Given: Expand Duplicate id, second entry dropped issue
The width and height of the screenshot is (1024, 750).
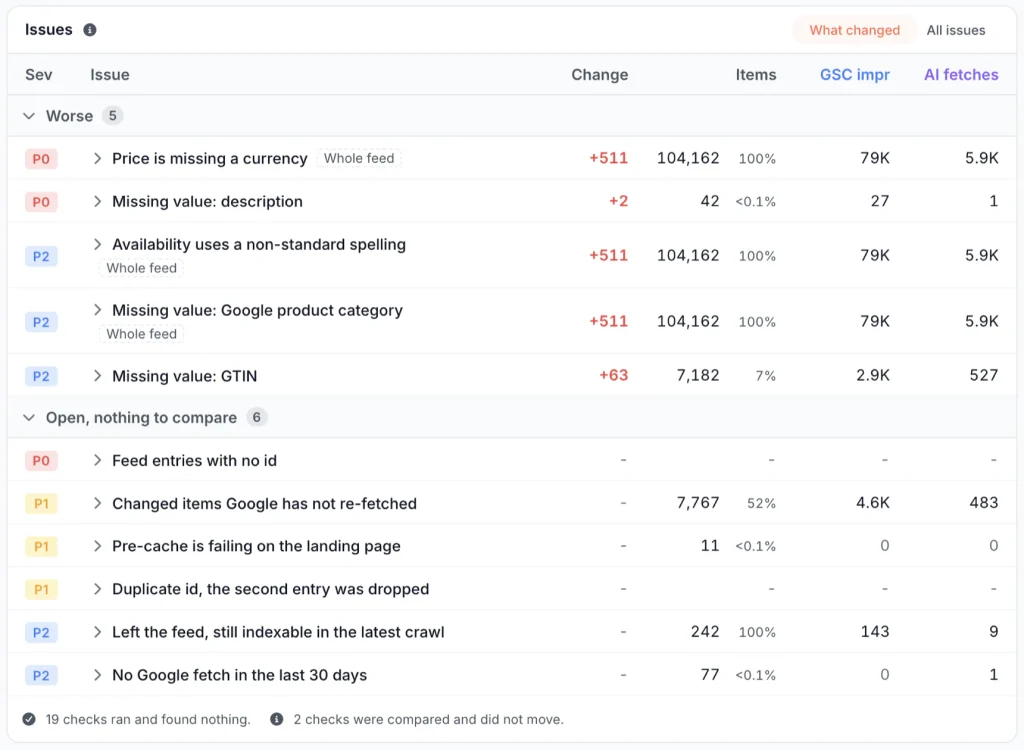Looking at the screenshot, I should (97, 589).
